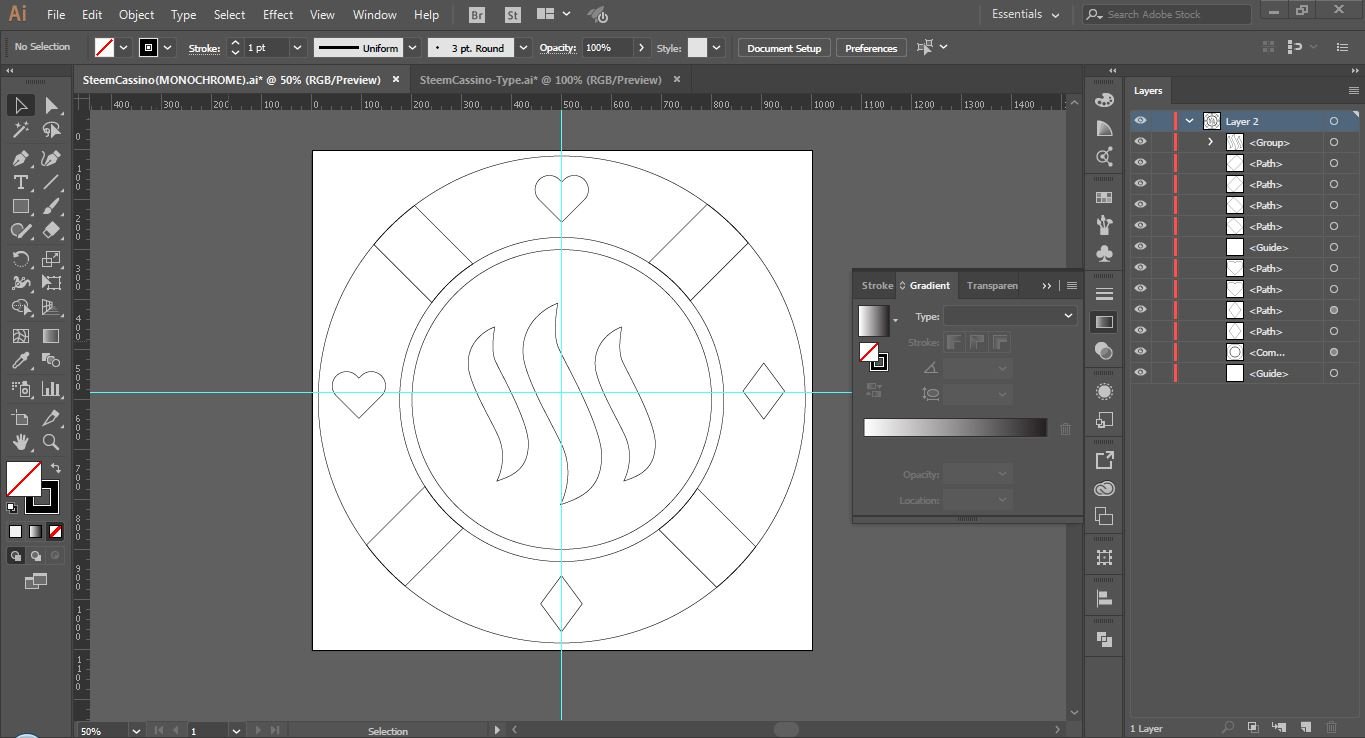Open the Essentials workspace dropdown
The height and width of the screenshot is (738, 1365).
[1026, 15]
